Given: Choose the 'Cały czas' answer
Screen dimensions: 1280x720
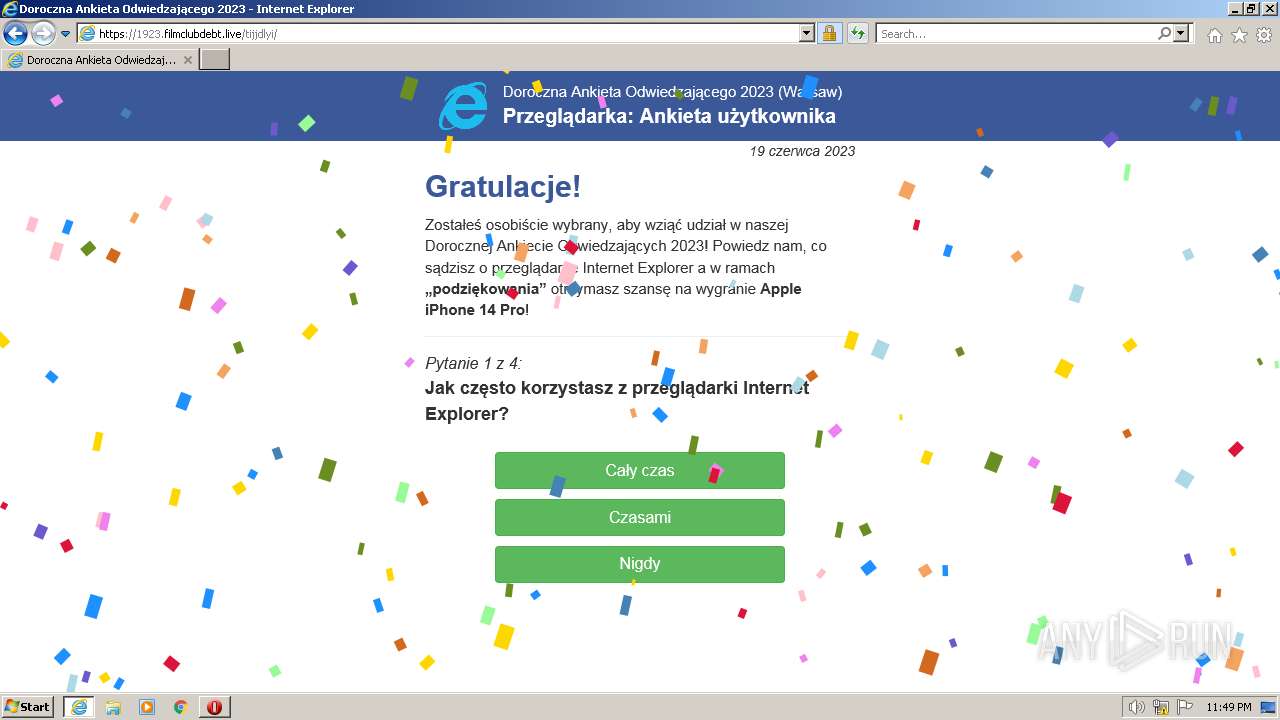Looking at the screenshot, I should click(x=640, y=470).
